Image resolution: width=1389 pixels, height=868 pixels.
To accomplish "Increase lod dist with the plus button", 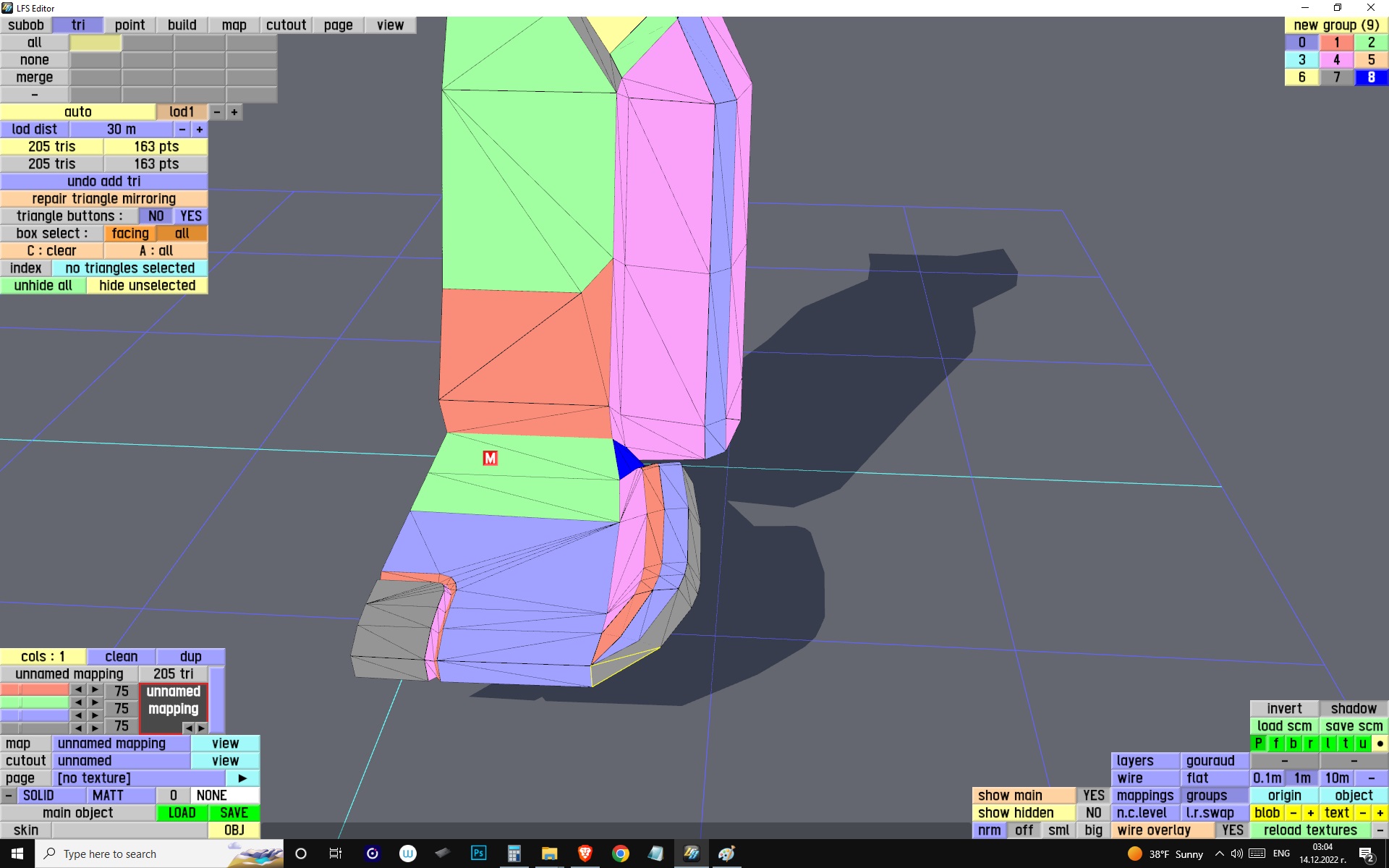I will [x=200, y=129].
